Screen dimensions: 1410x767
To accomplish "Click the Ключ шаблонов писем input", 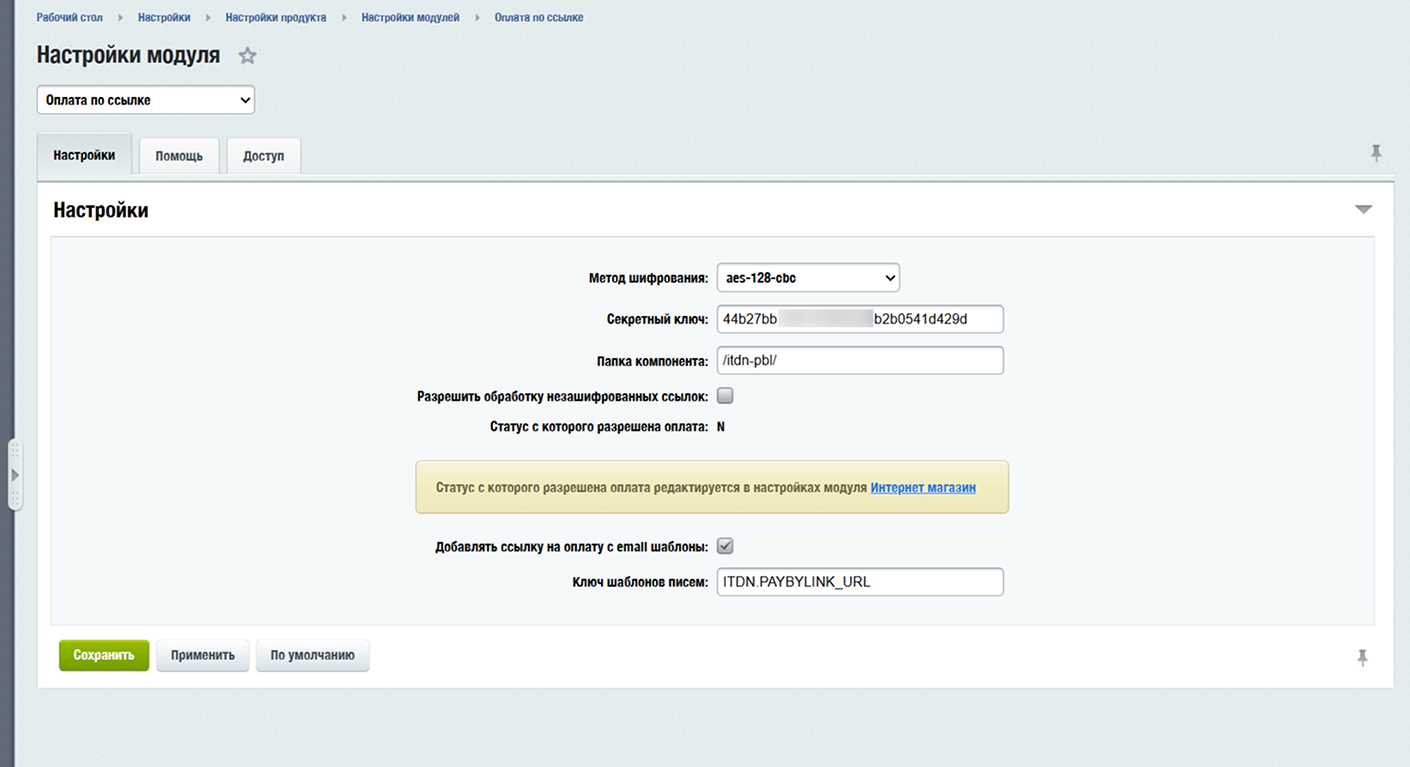I will (x=859, y=581).
